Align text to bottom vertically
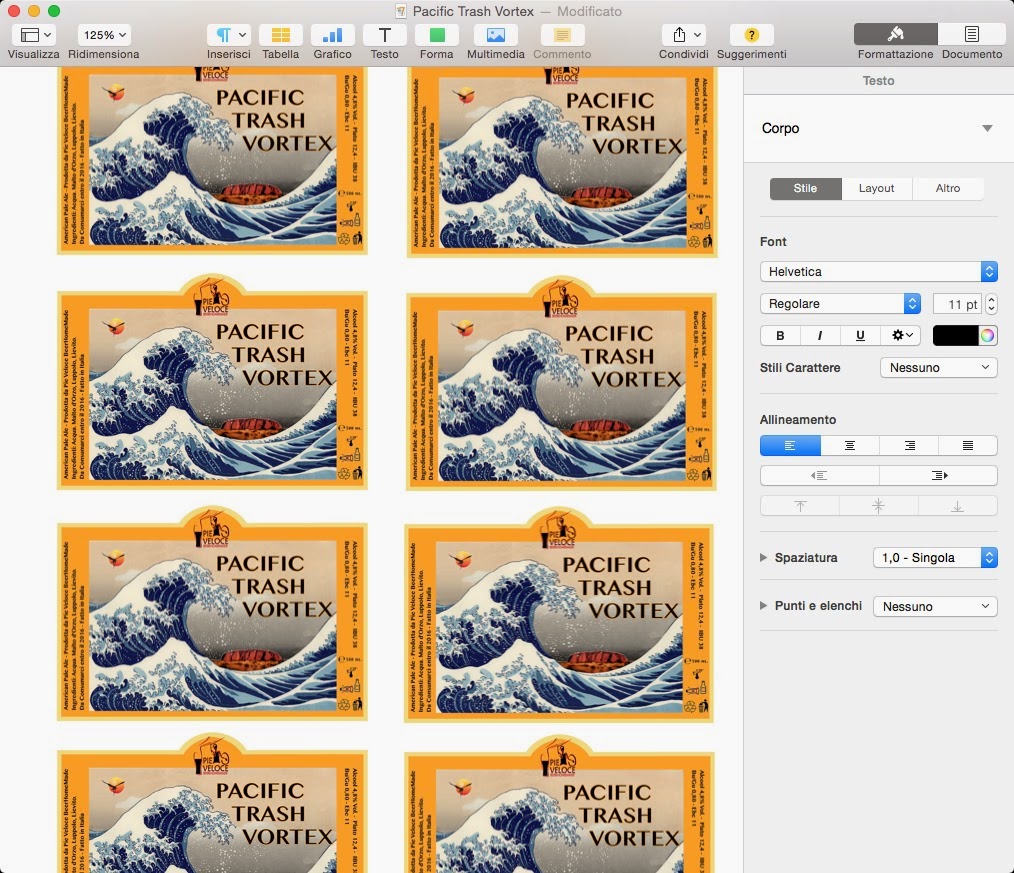The height and width of the screenshot is (873, 1014). [958, 506]
